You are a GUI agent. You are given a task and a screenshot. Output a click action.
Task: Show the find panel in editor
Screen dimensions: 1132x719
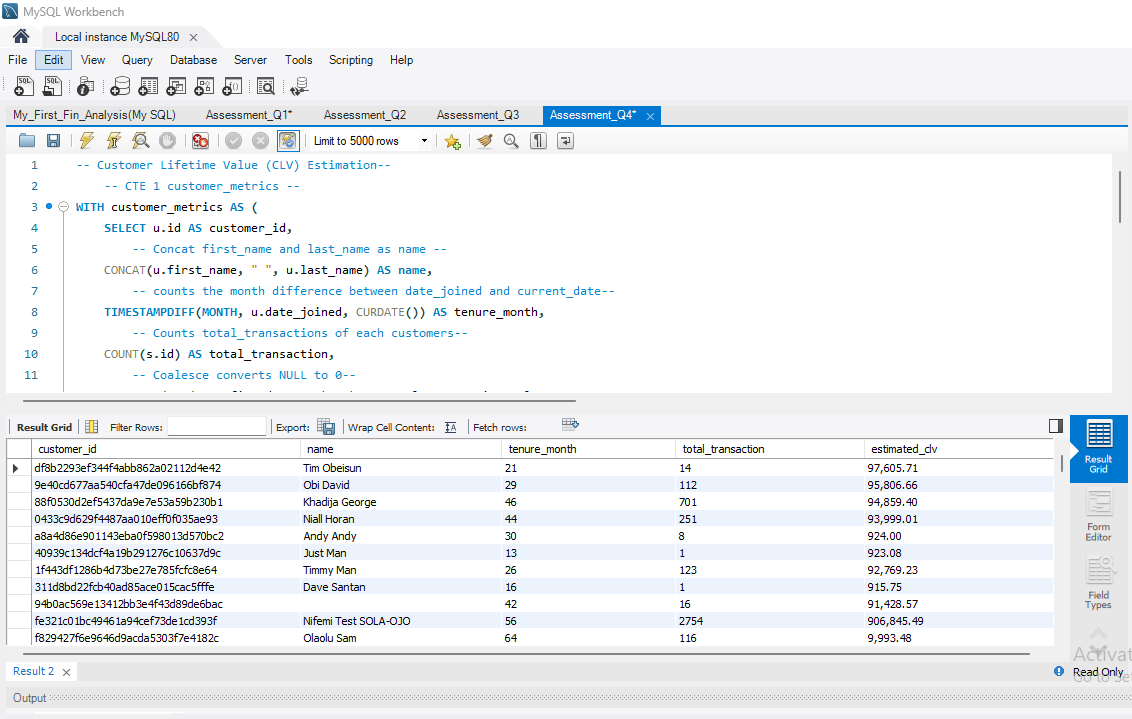(511, 141)
